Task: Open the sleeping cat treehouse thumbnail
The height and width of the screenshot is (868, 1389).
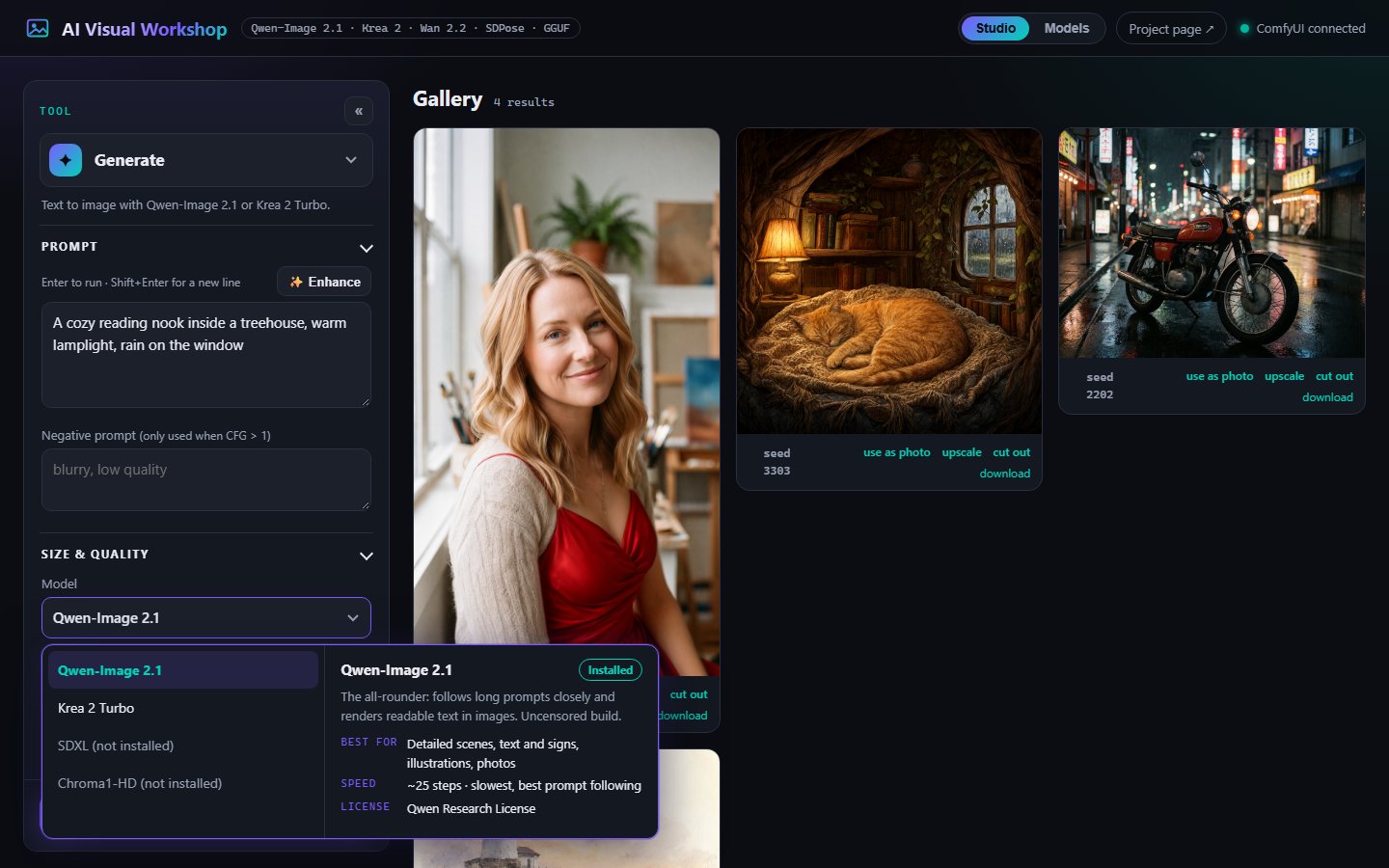Action: (x=889, y=281)
